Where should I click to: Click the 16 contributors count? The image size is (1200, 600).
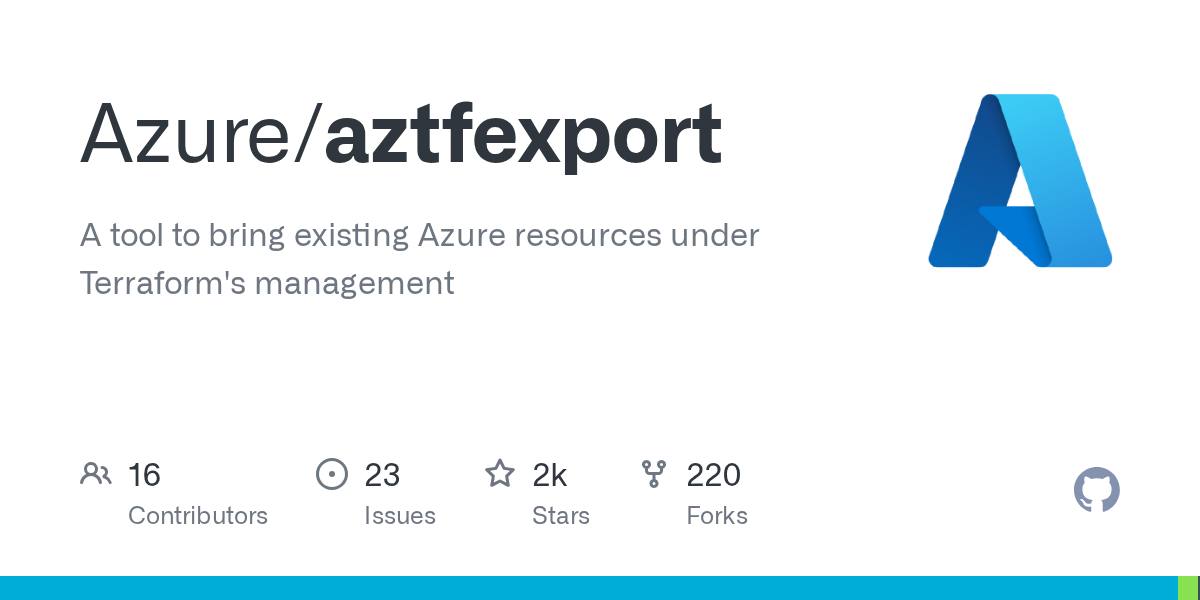144,475
